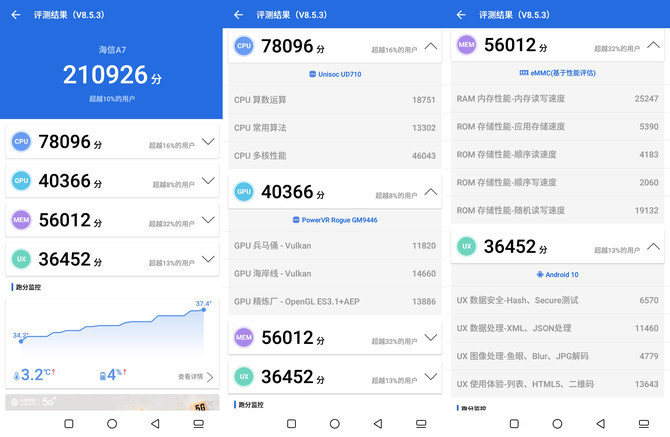The height and width of the screenshot is (437, 670).
Task: Select the ROM 存储性能-随机读写速度 row
Action: (557, 210)
